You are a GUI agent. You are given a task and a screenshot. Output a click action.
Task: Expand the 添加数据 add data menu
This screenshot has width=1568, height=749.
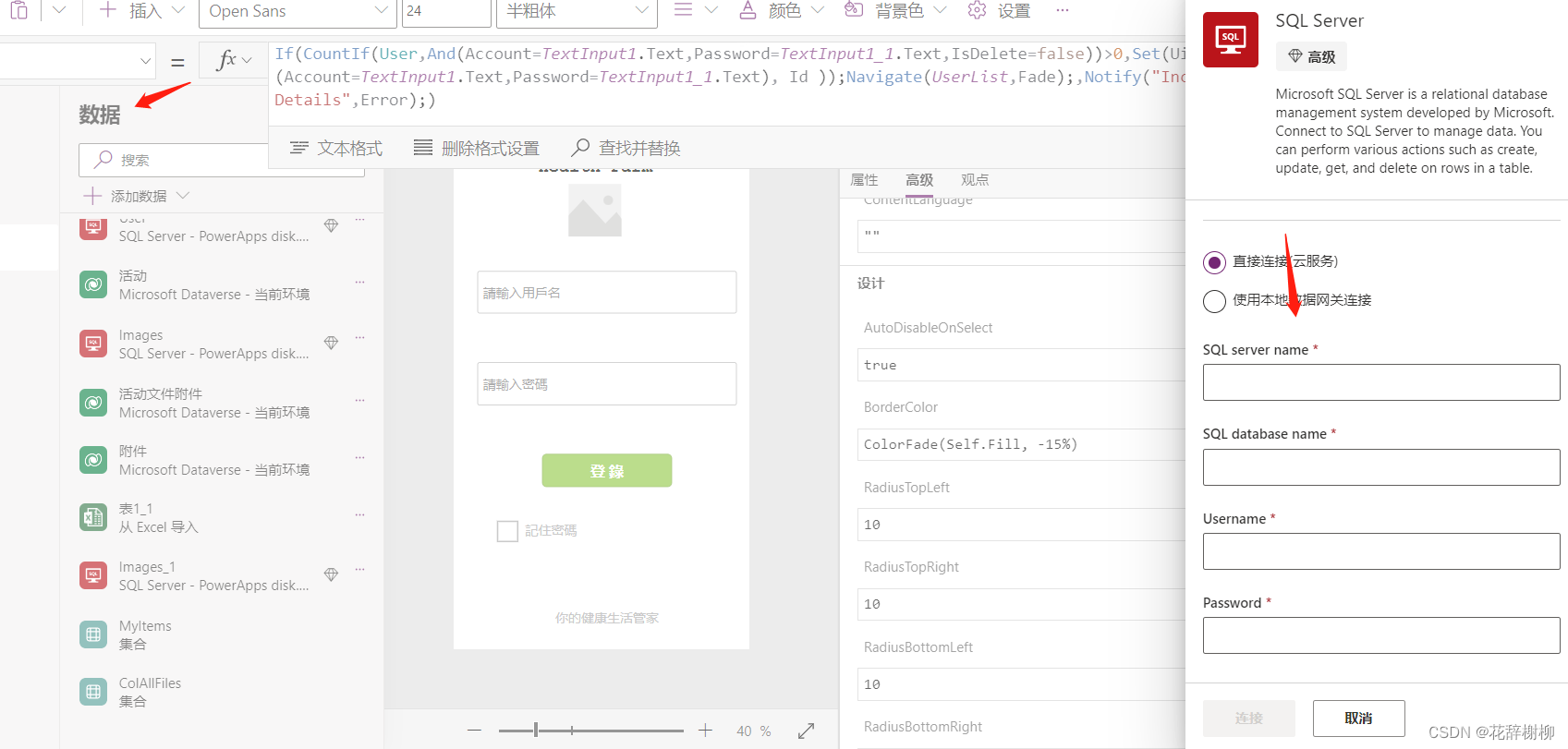(x=136, y=196)
